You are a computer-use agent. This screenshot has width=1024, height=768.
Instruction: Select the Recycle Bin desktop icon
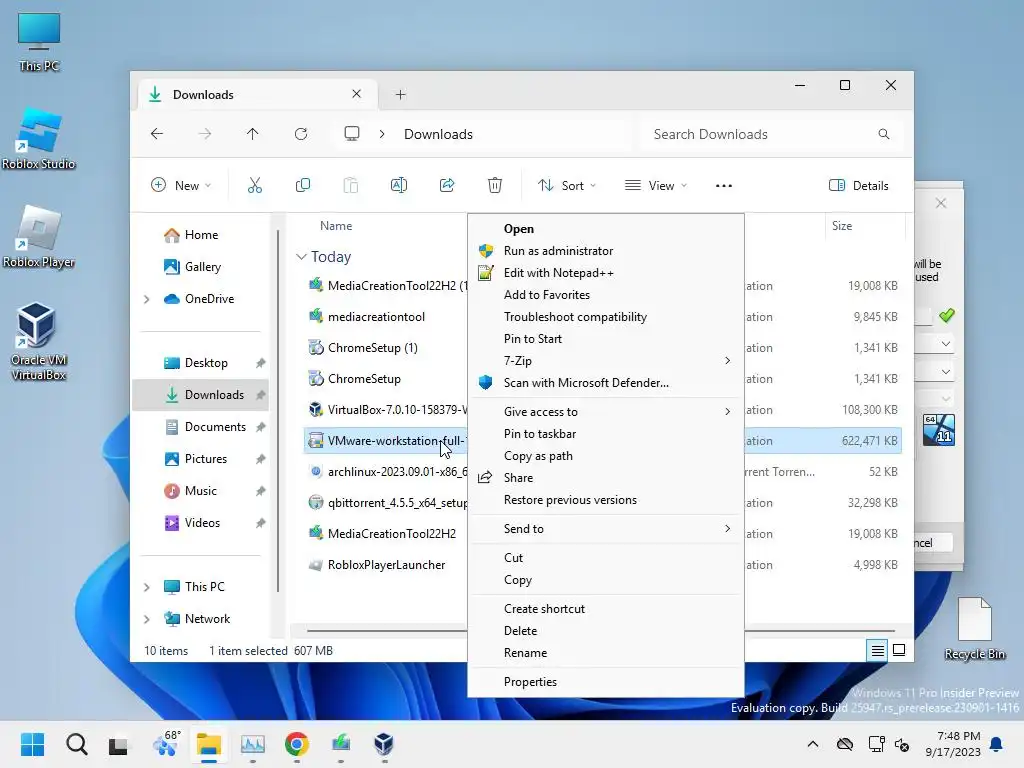click(974, 628)
